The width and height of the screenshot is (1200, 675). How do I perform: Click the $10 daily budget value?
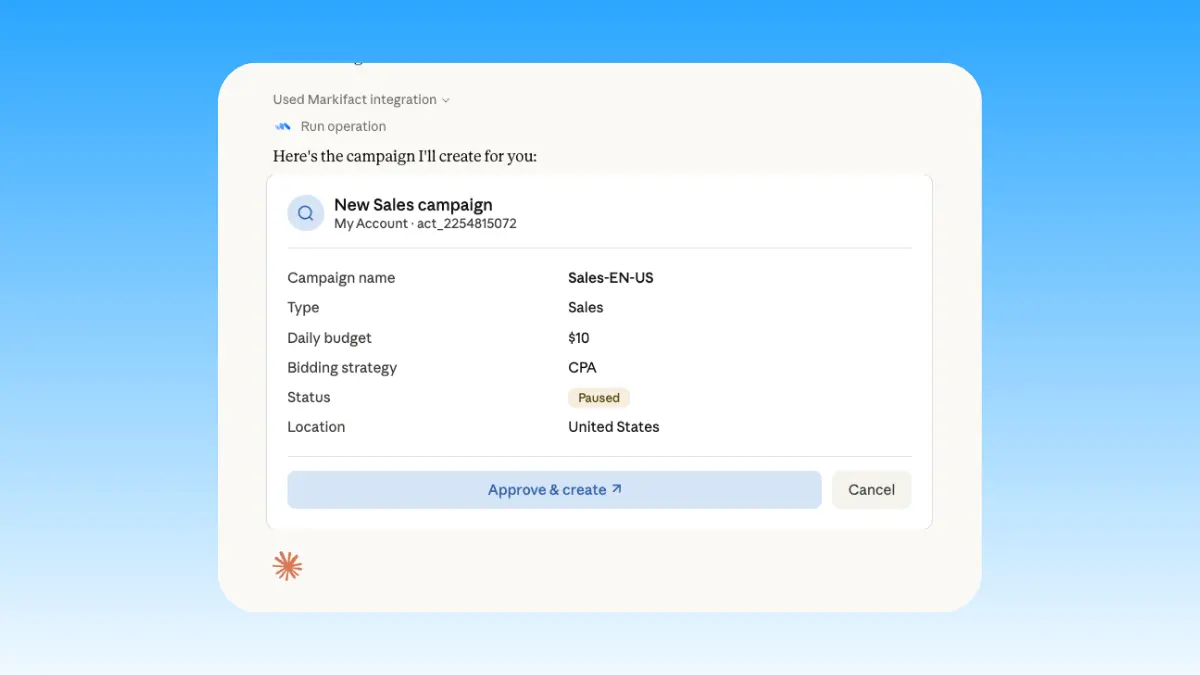tap(578, 337)
